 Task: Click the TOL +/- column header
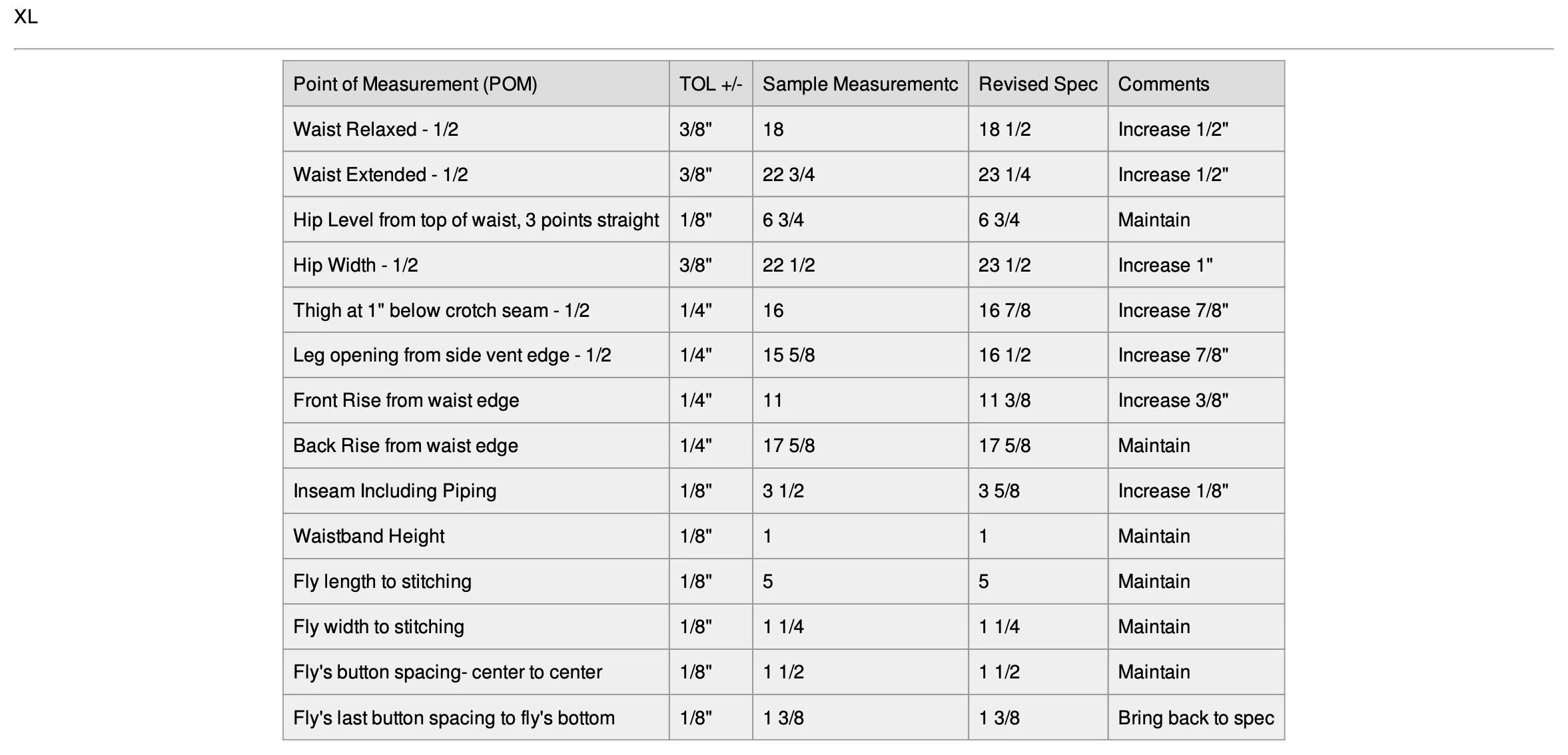tap(711, 84)
